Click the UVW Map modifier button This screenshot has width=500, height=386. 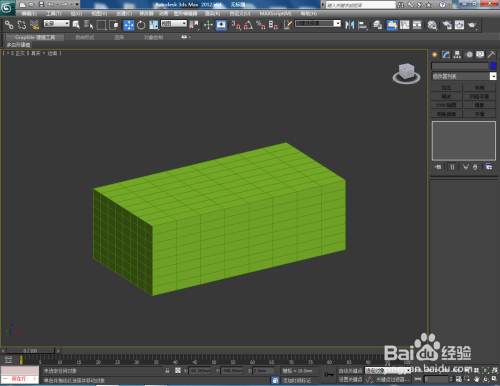click(x=446, y=105)
